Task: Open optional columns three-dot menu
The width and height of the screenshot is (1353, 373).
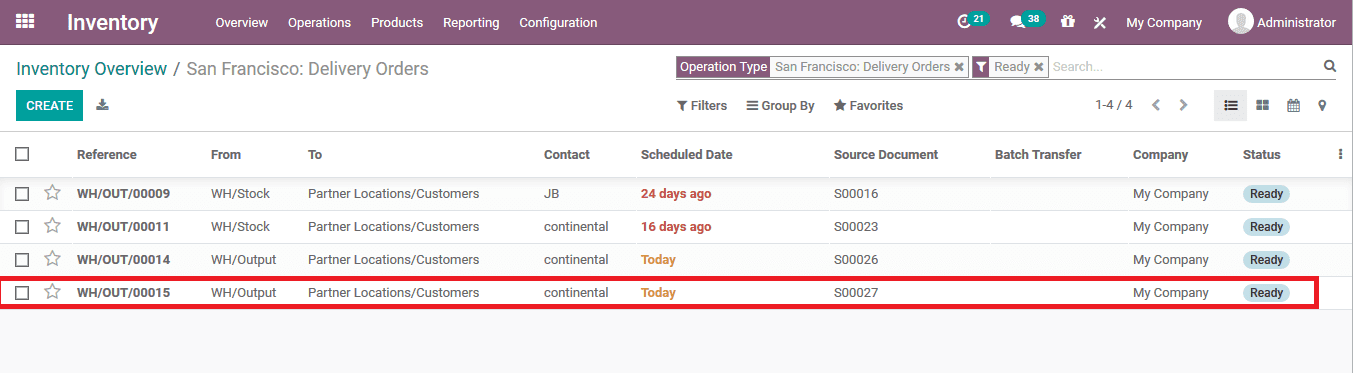Action: [1340, 154]
